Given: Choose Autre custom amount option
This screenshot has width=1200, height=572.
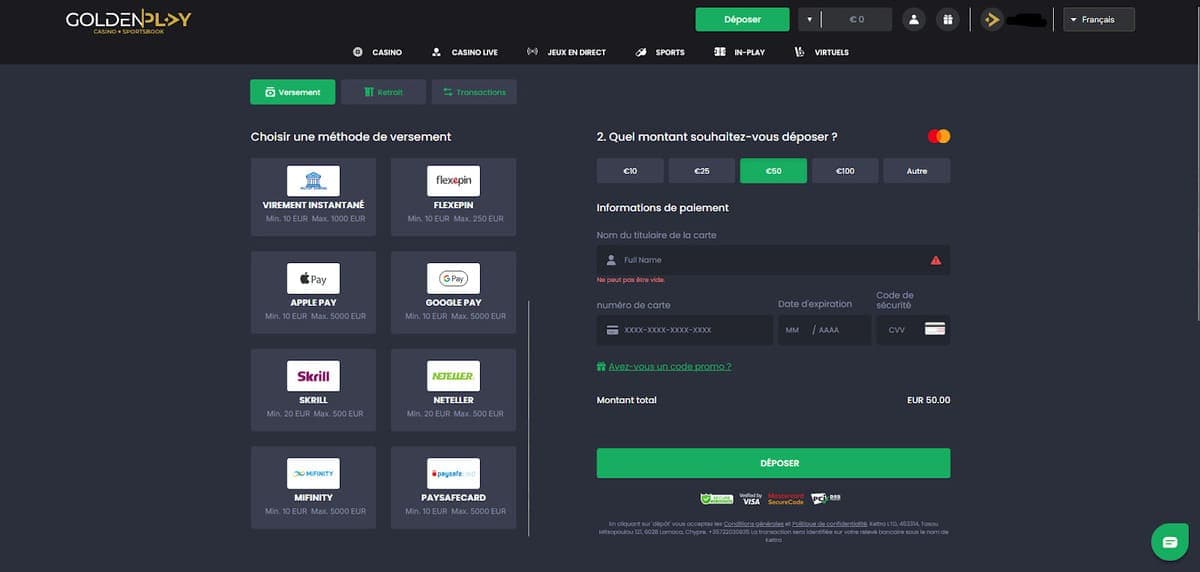Looking at the screenshot, I should click(x=916, y=171).
